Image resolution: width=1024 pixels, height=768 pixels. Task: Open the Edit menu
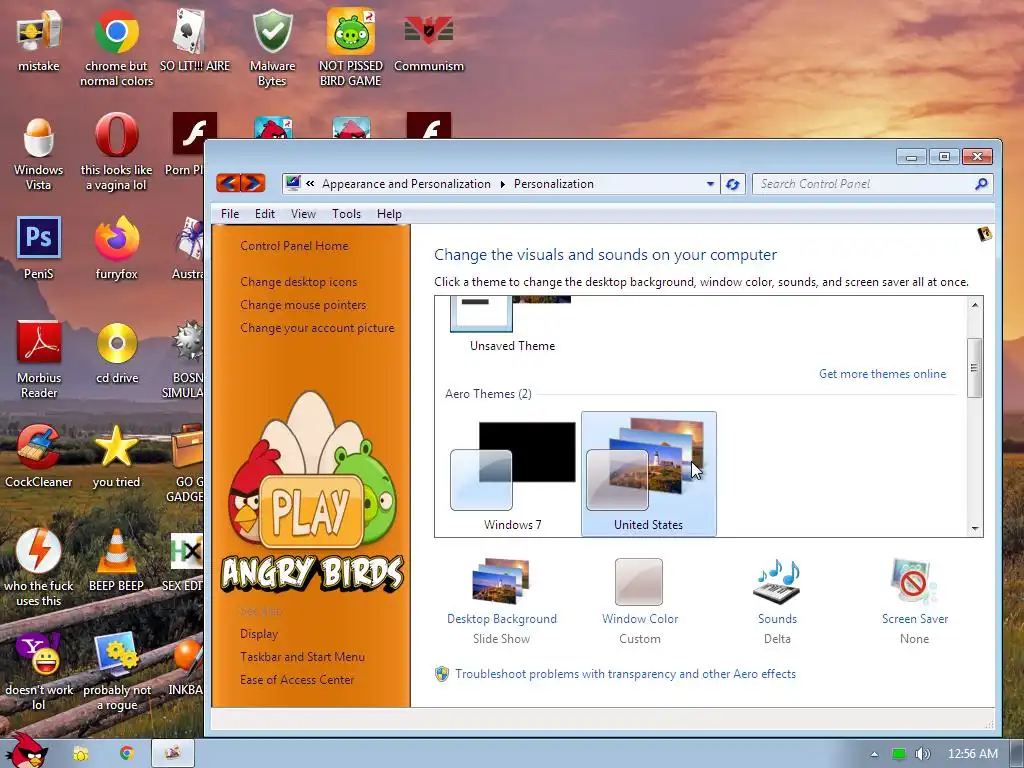click(x=264, y=214)
